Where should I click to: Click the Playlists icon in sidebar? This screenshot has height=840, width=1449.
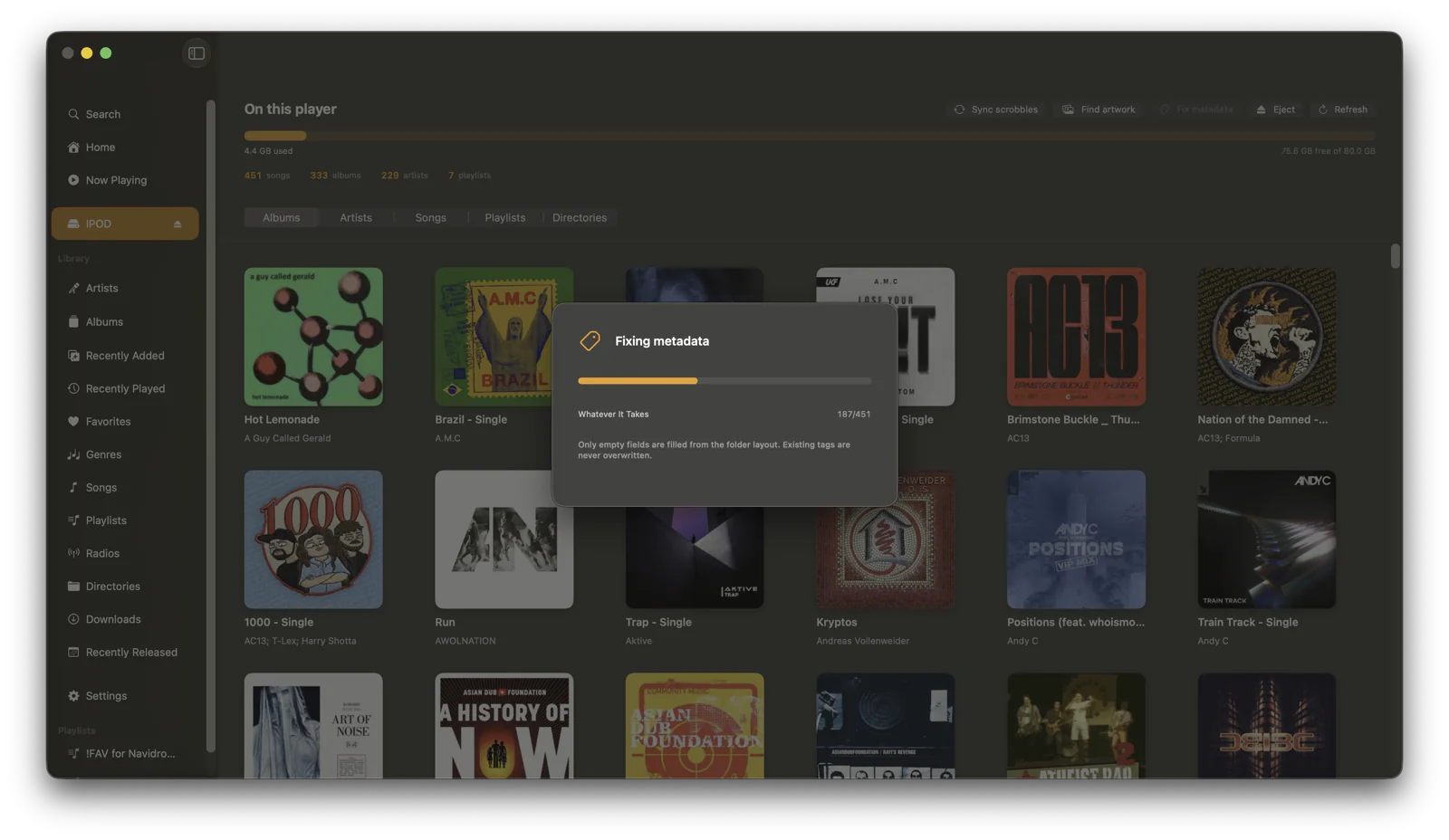pyautogui.click(x=73, y=520)
